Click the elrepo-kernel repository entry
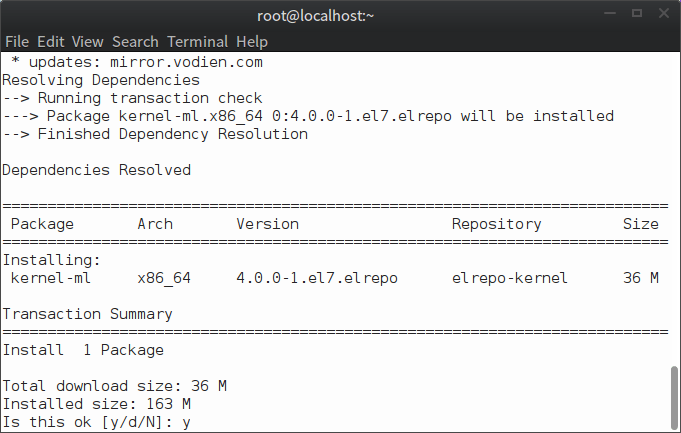Screen dimensions: 681x433 509,278
